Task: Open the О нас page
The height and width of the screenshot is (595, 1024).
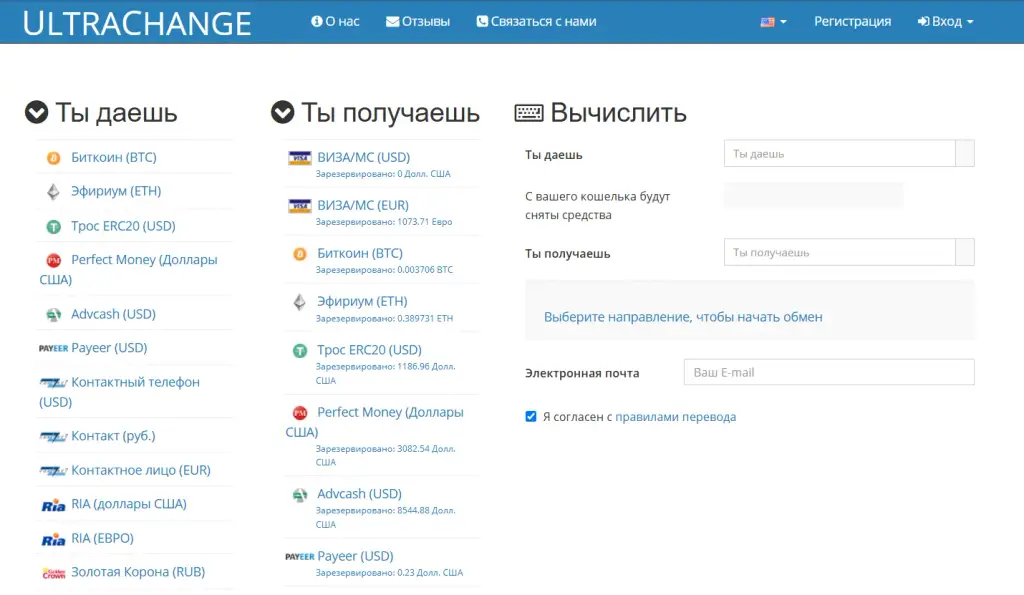Action: coord(335,22)
